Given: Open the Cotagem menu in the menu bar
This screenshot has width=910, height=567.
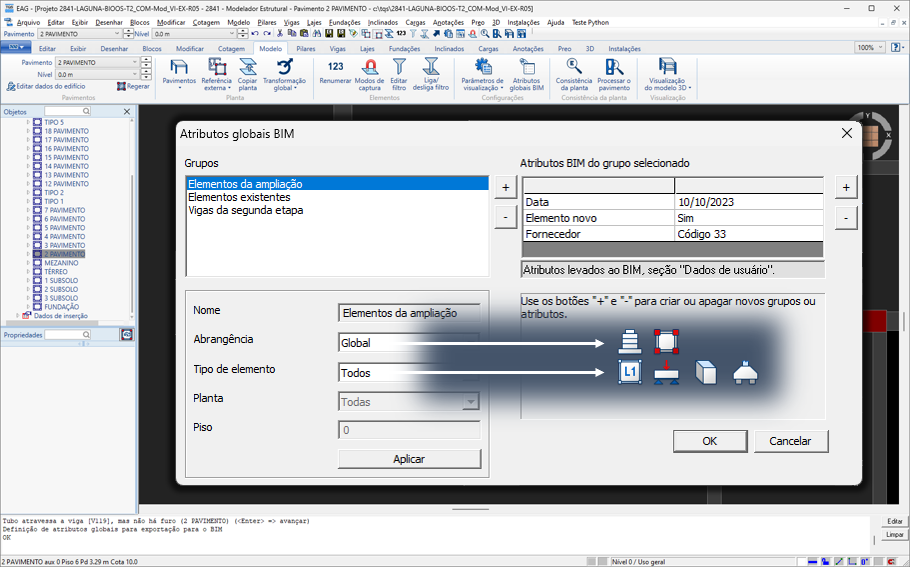Looking at the screenshot, I should tap(206, 21).
